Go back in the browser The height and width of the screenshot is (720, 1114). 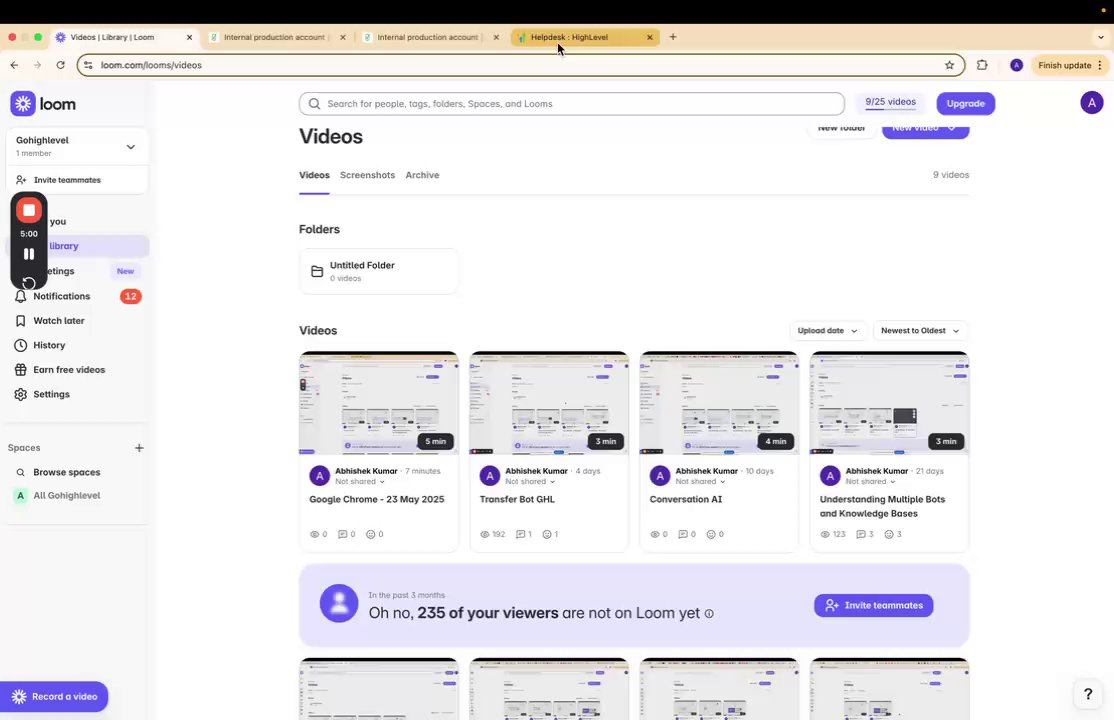point(14,65)
